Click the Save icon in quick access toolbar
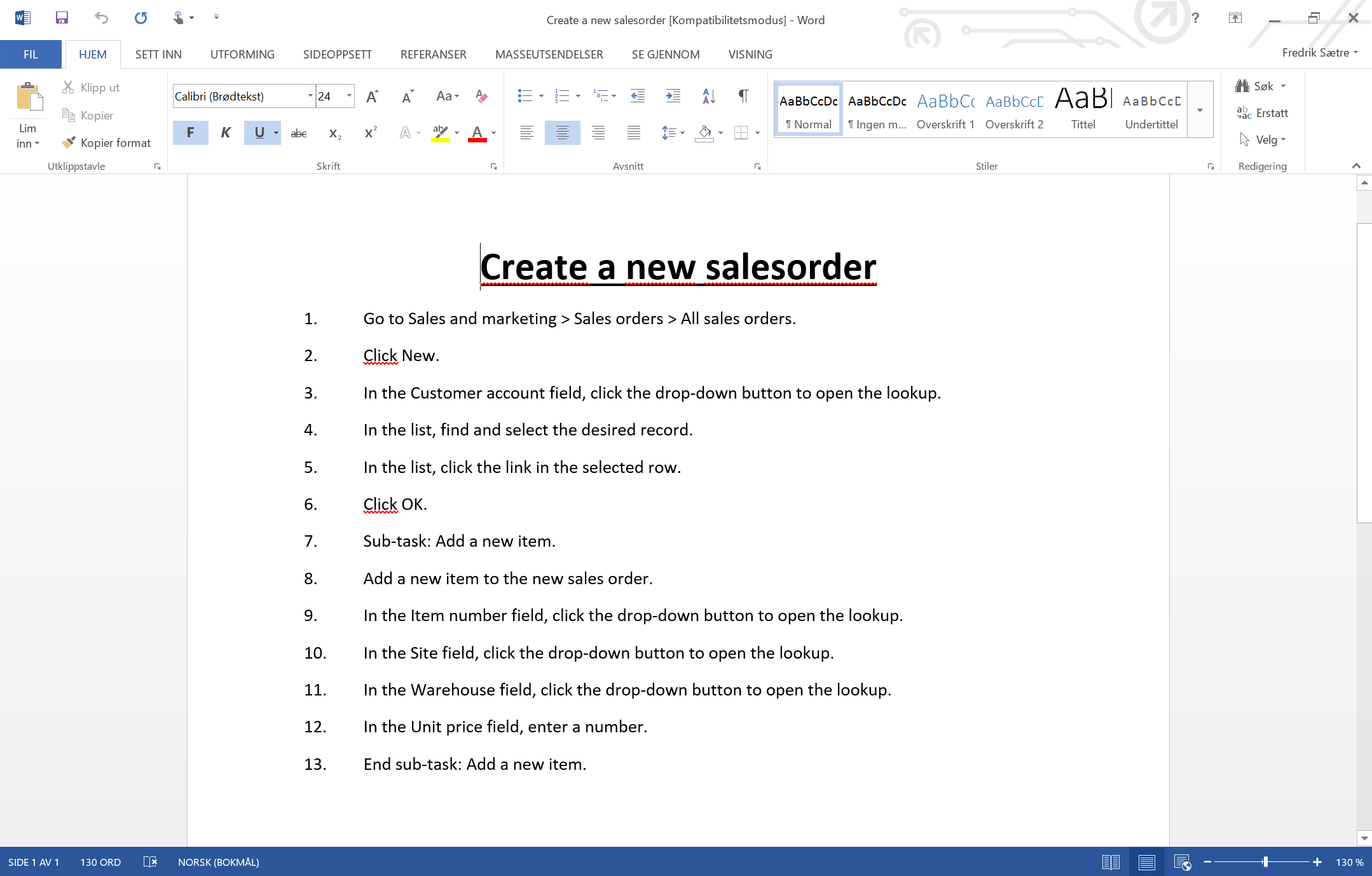The width and height of the screenshot is (1372, 876). pos(62,18)
